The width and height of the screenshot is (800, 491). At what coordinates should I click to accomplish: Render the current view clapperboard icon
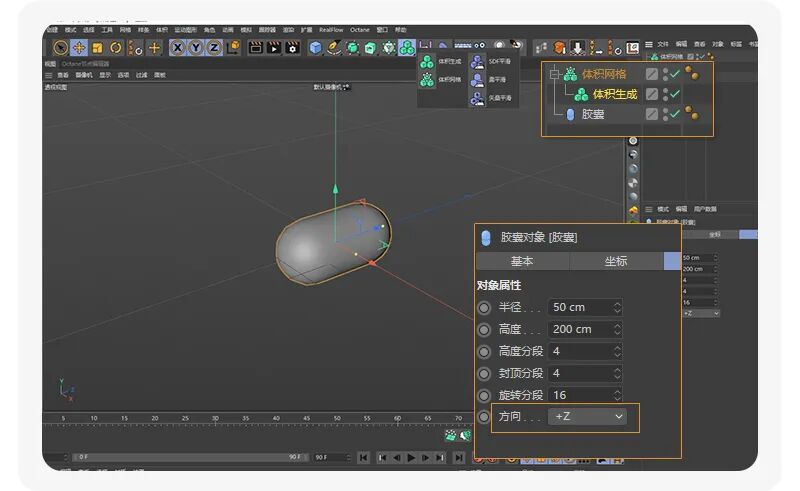point(256,48)
